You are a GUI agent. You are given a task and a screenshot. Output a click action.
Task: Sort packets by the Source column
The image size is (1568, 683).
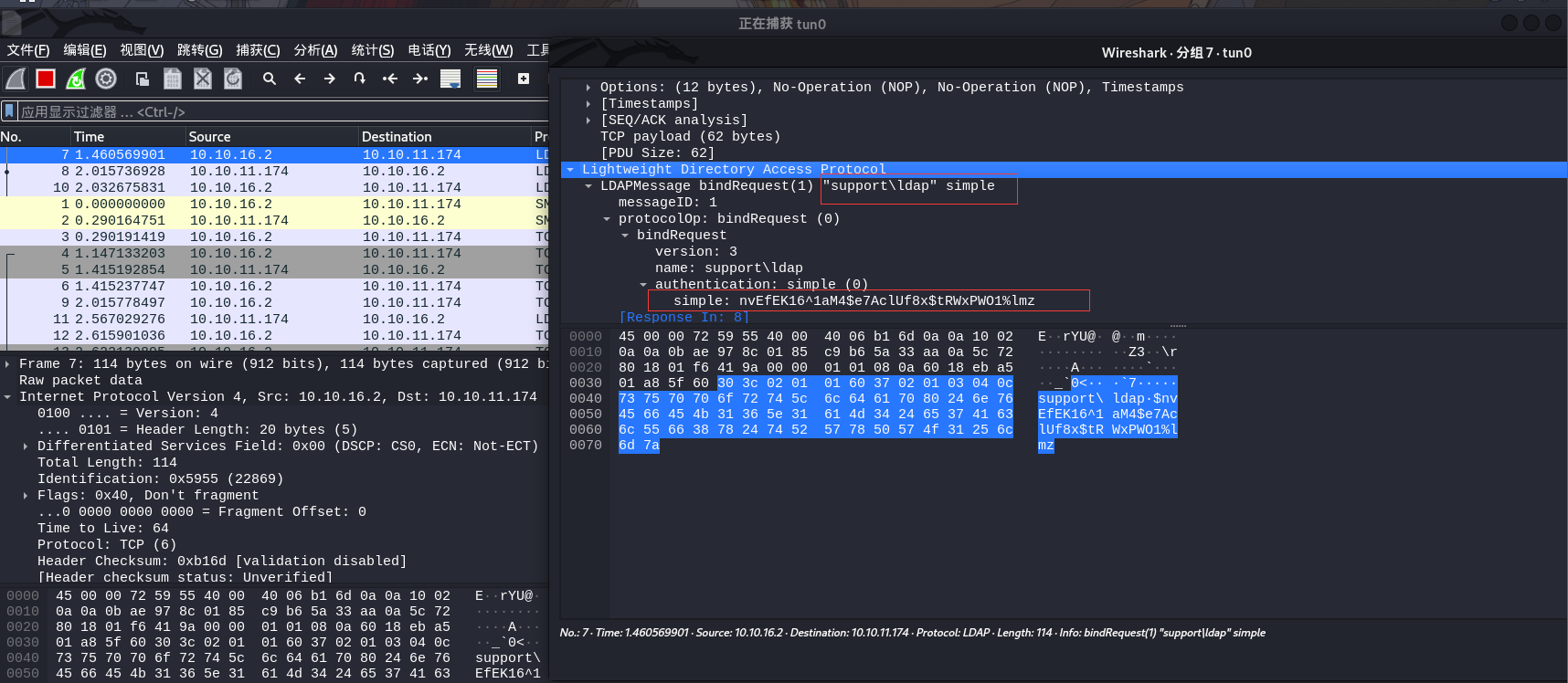272,137
